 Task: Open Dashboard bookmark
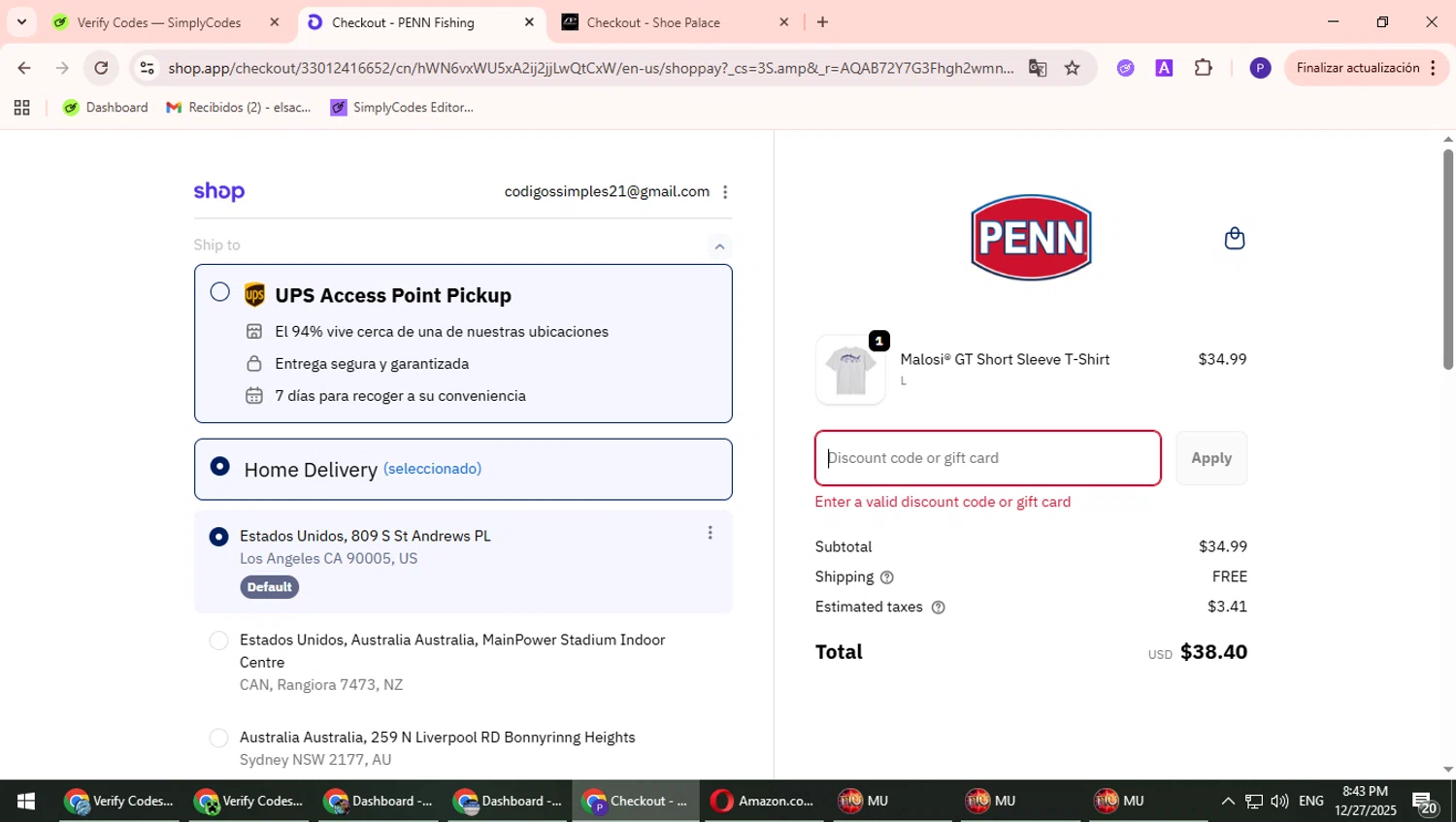[106, 108]
